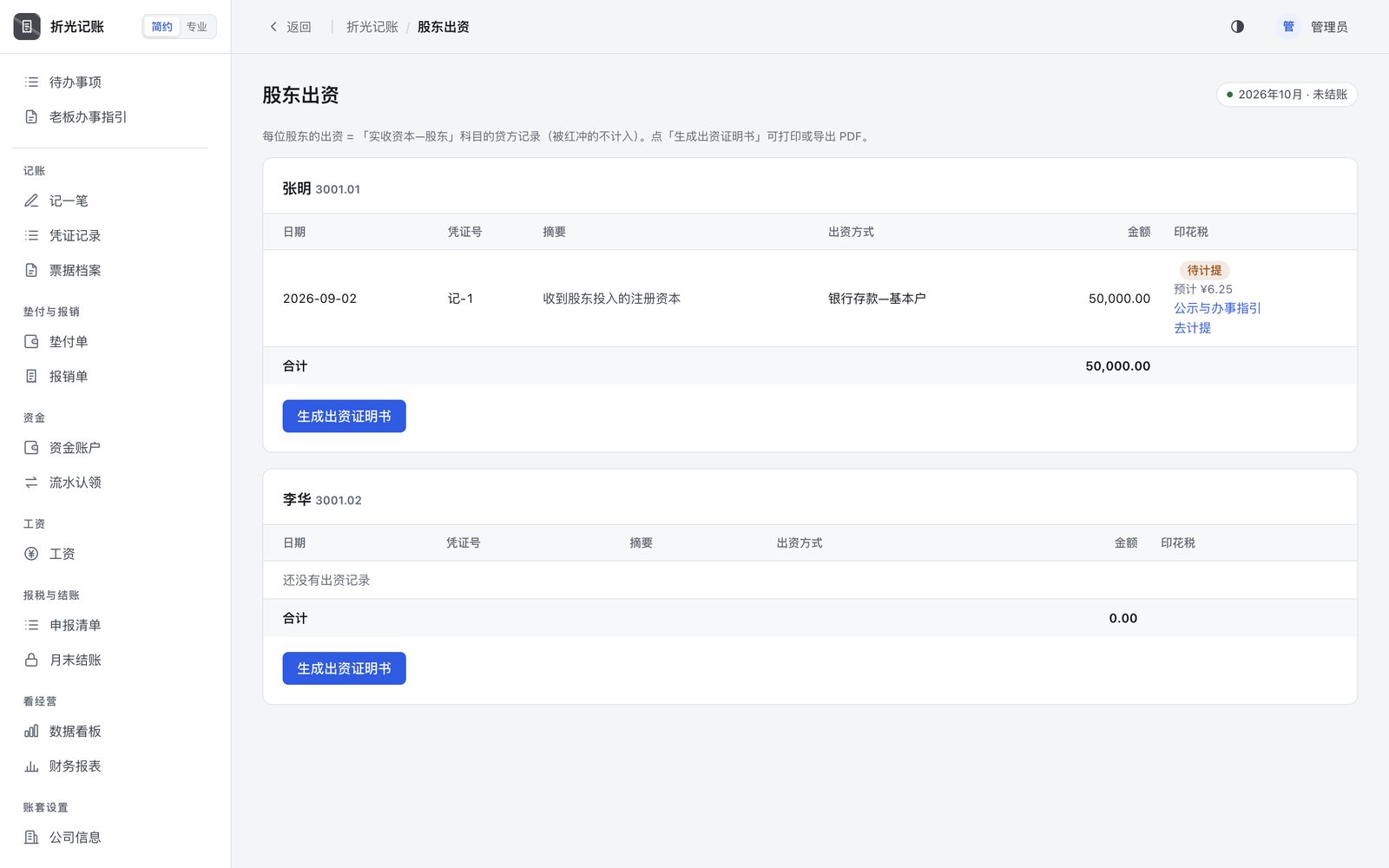
Task: Switch to 专业 mode
Action: point(197,27)
